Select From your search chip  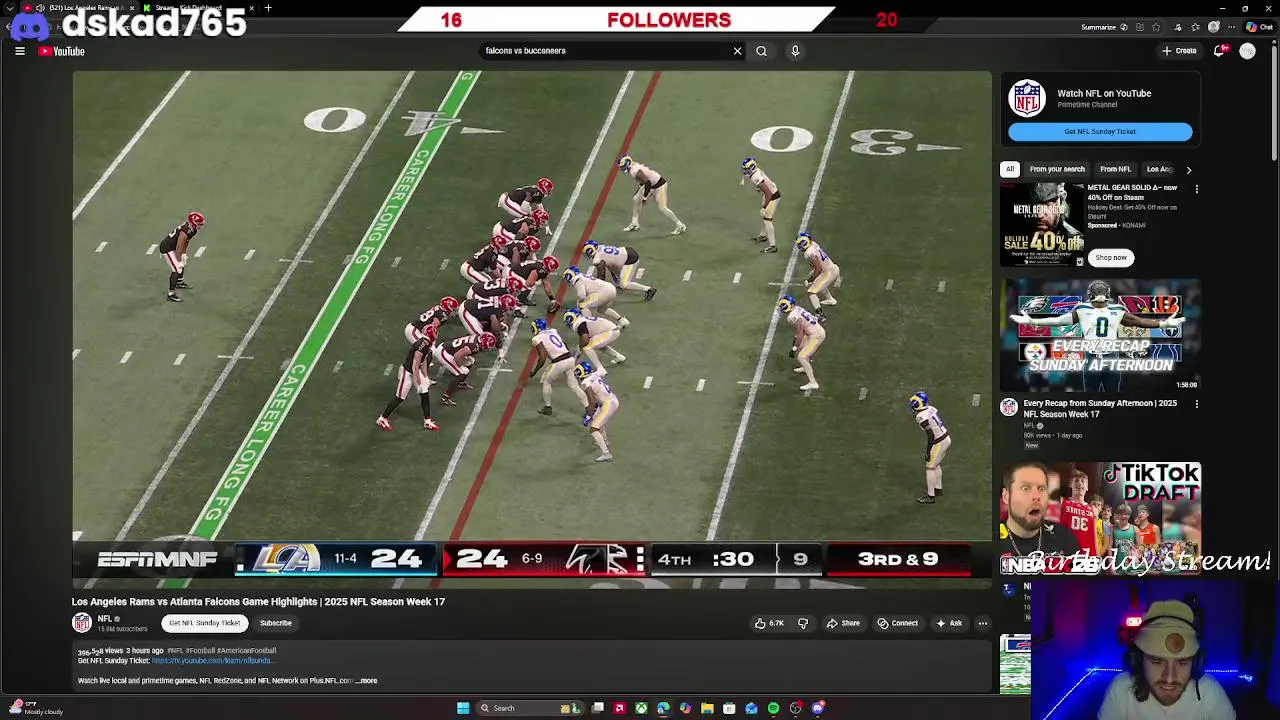pyautogui.click(x=1057, y=169)
